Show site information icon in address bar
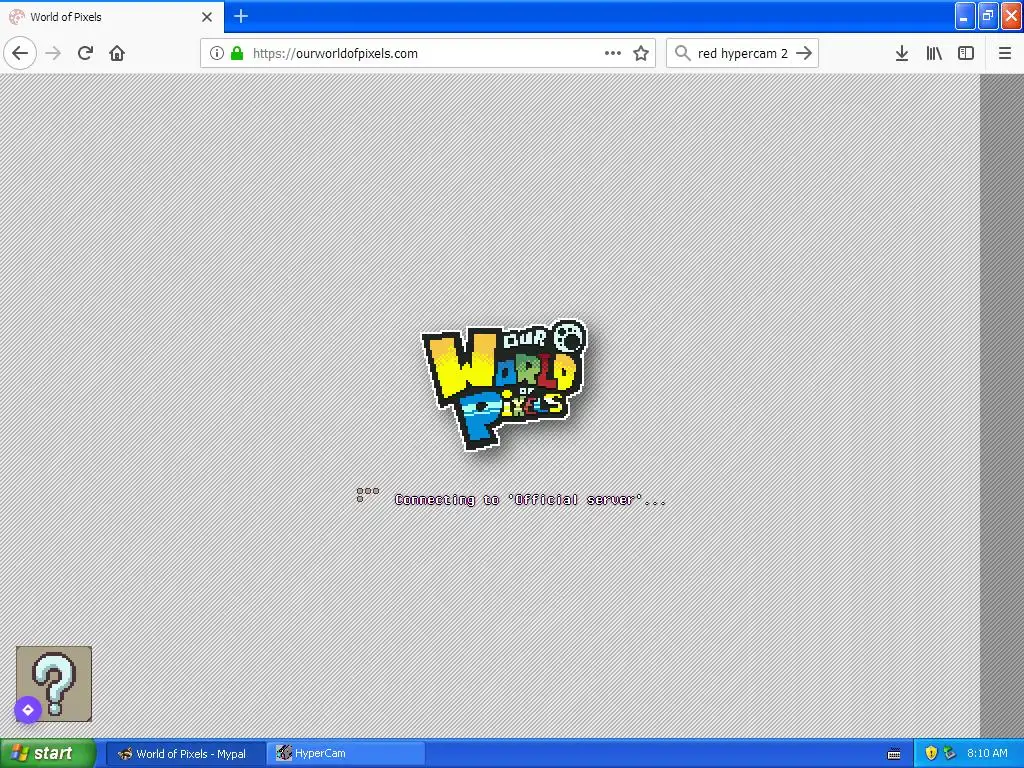This screenshot has height=768, width=1024. point(217,53)
